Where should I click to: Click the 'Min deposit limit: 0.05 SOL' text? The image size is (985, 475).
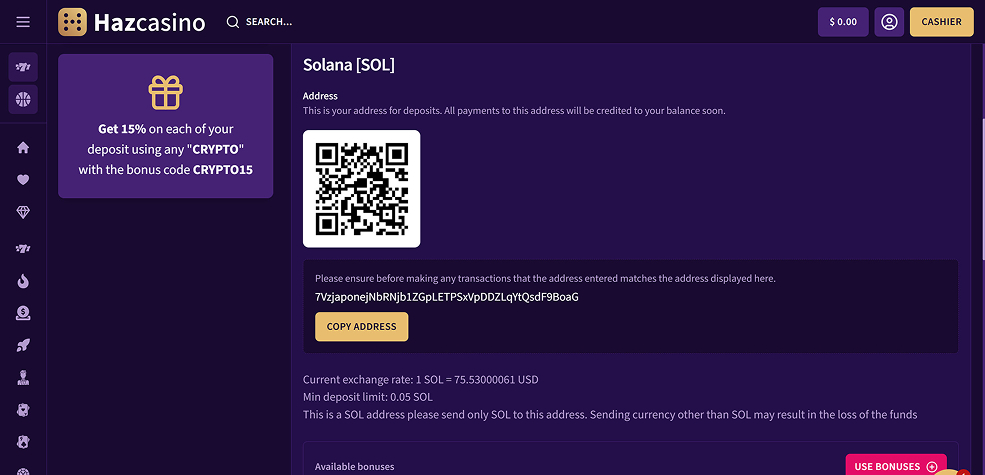(367, 397)
